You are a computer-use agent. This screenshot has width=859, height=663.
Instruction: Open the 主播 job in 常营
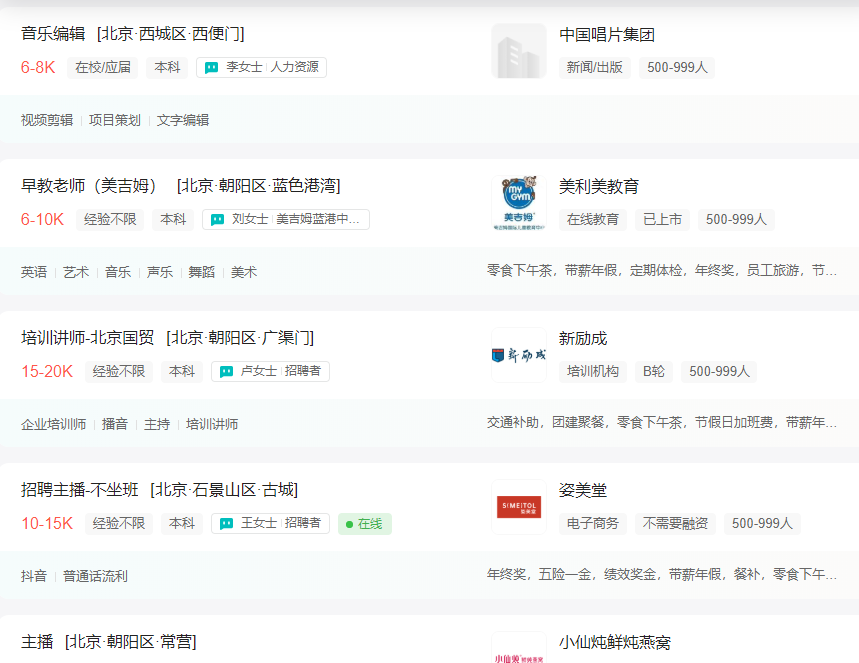tap(37, 642)
